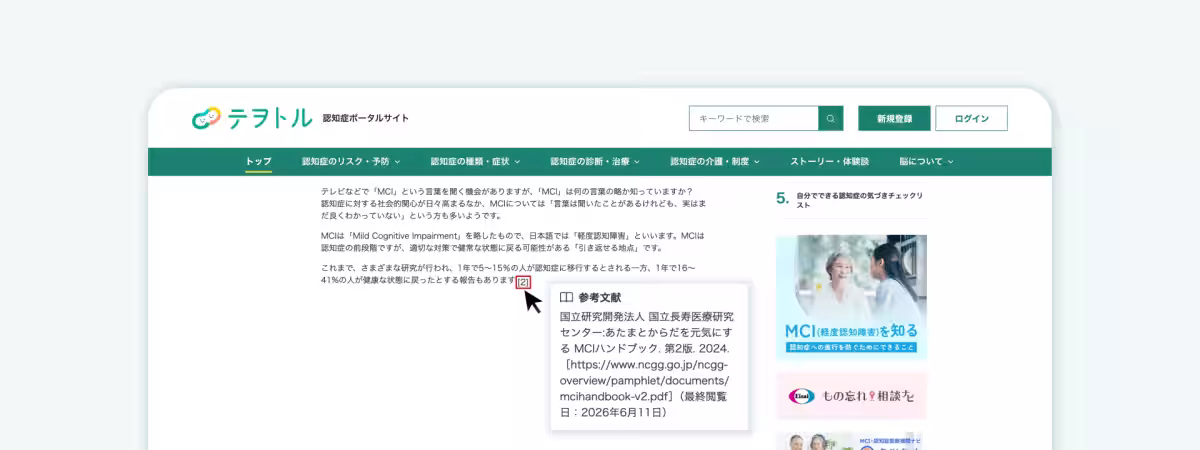Open the もの忘れ相談ナビ banner
The height and width of the screenshot is (450, 1200).
click(851, 396)
